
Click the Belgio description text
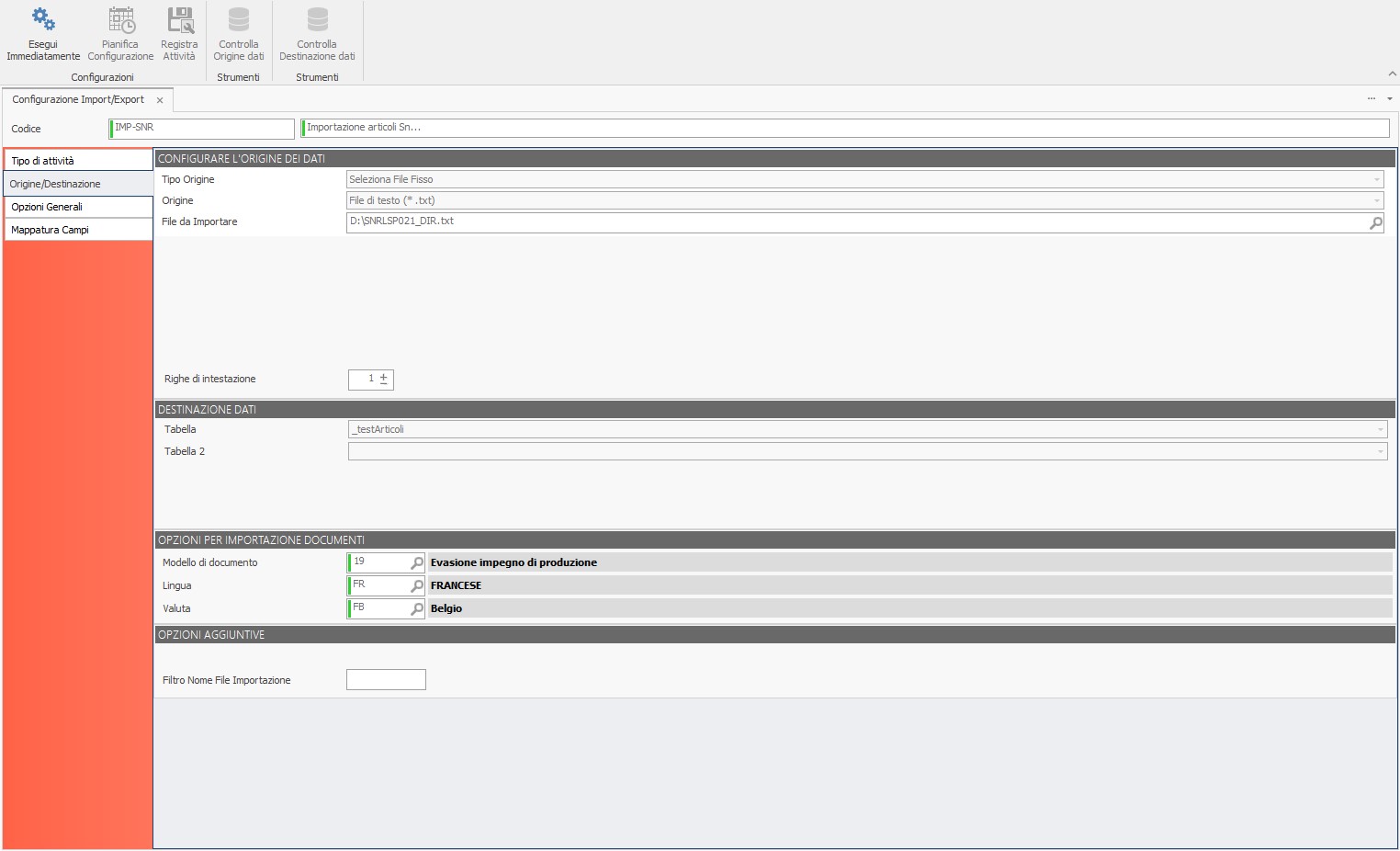click(x=446, y=608)
